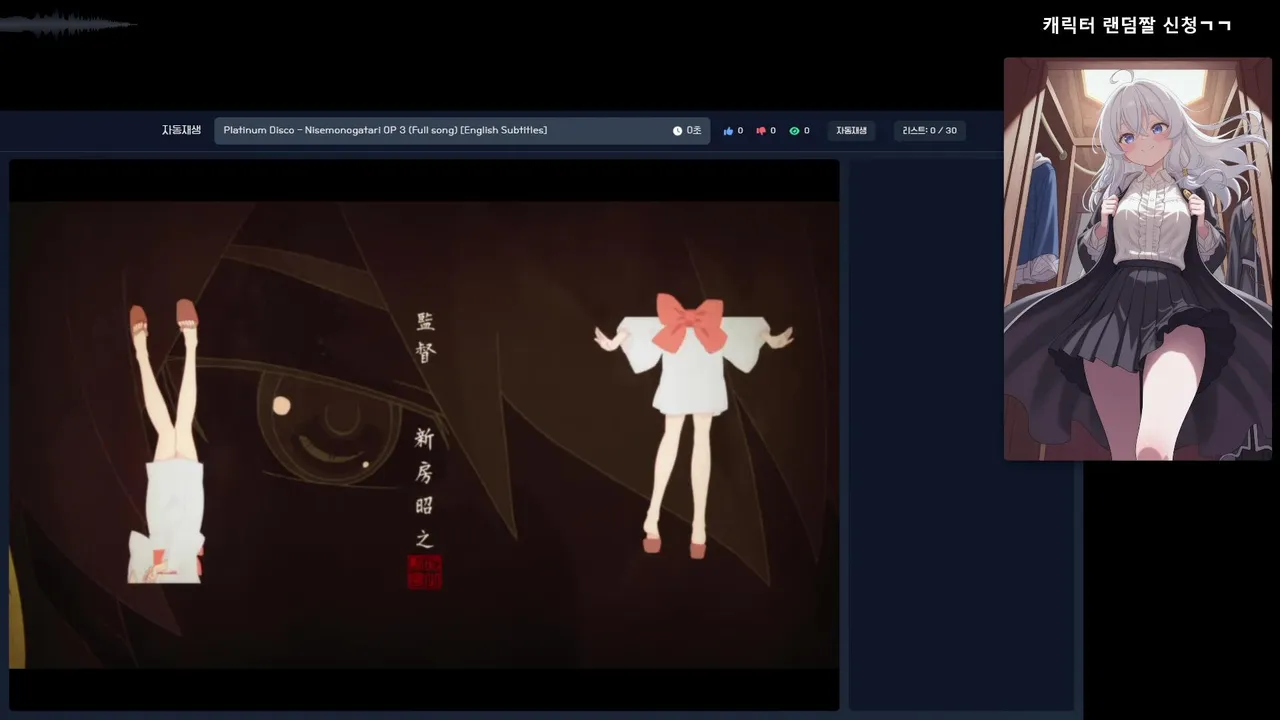Click the white-haired anime girl image
This screenshot has height=720, width=1280.
(1137, 259)
